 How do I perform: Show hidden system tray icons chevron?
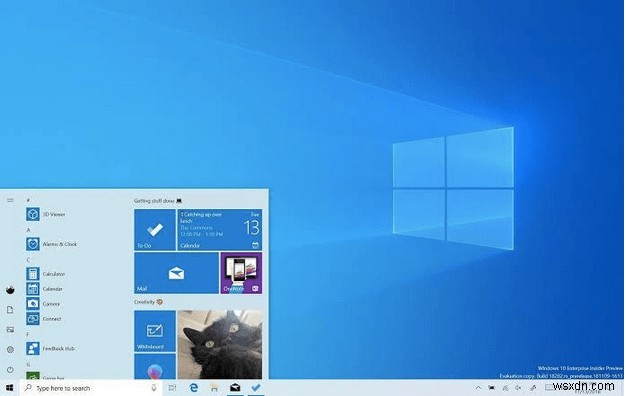478,388
